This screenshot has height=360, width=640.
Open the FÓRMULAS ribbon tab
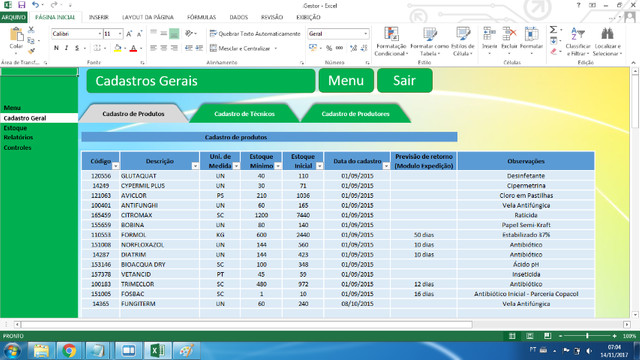click(201, 17)
